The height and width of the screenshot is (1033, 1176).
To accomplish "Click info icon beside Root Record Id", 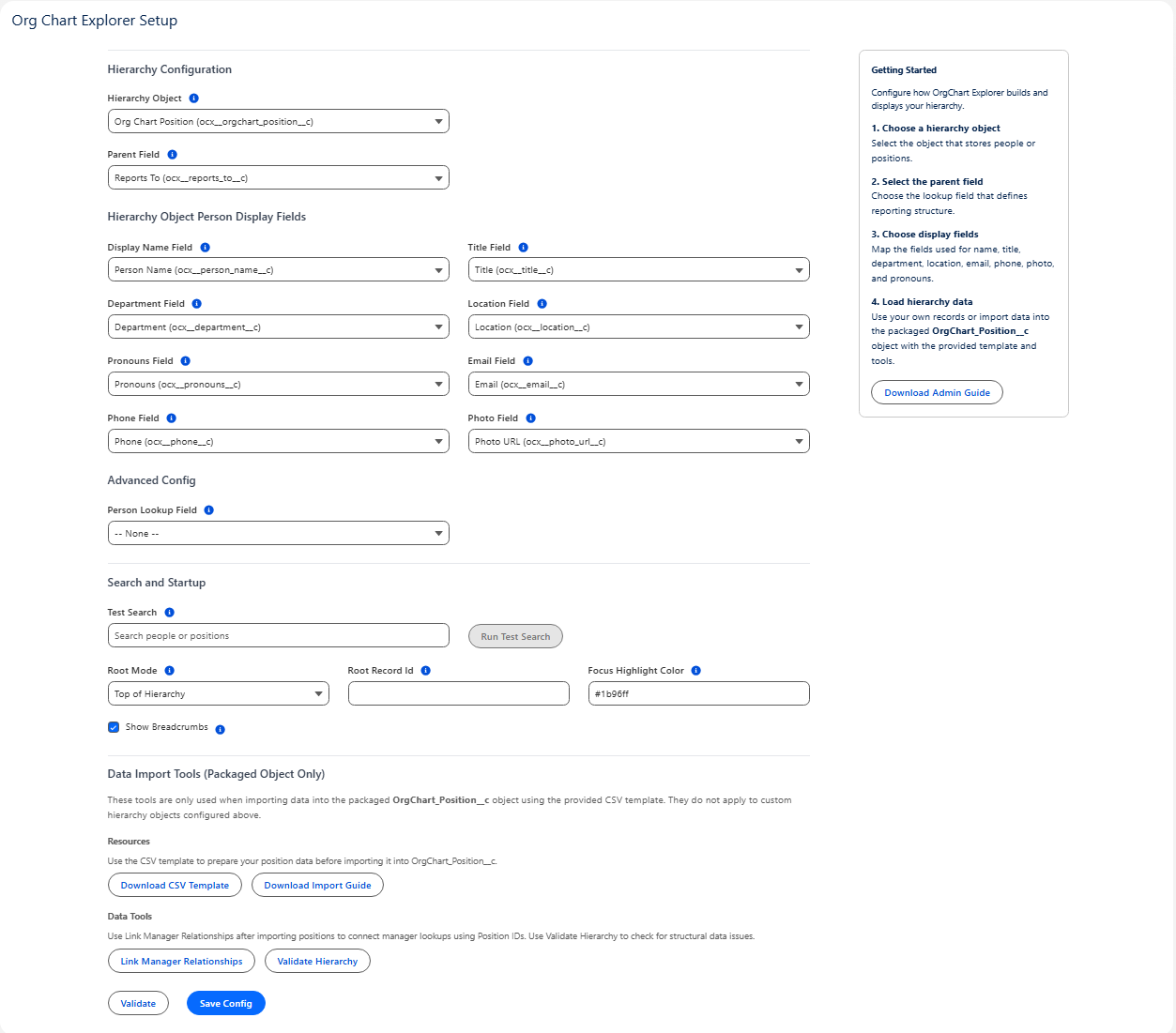I will [x=426, y=671].
